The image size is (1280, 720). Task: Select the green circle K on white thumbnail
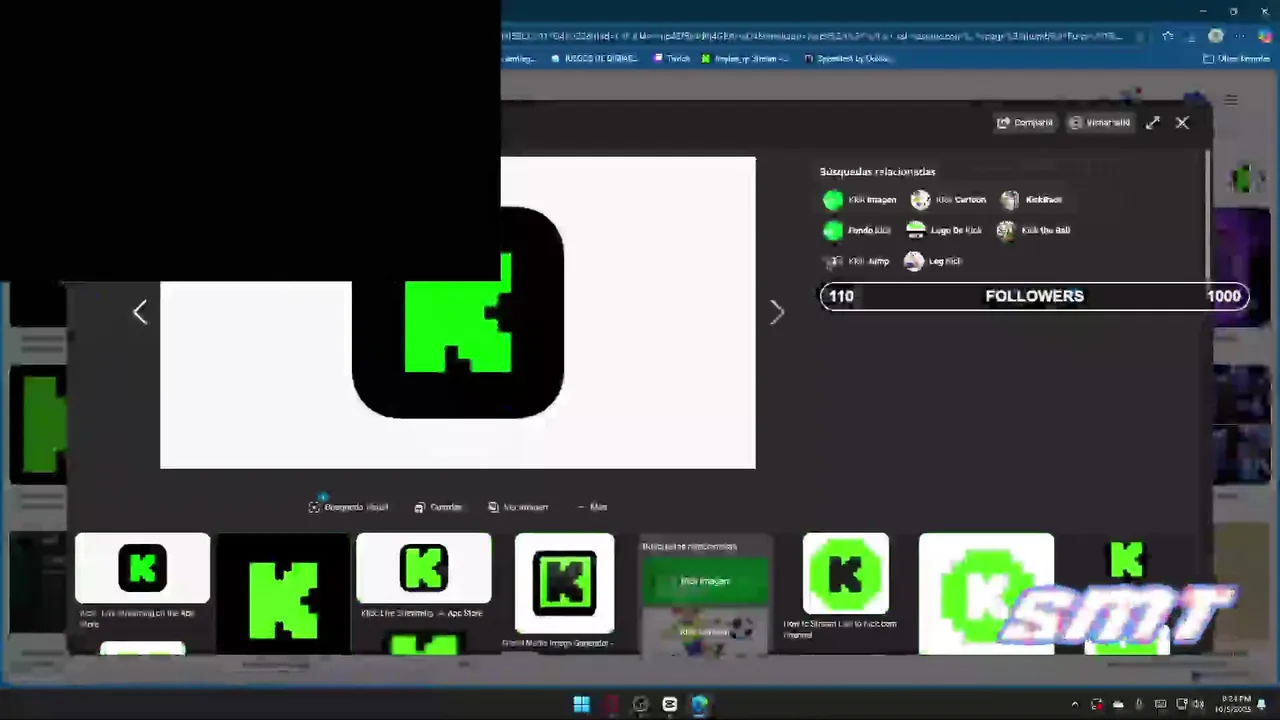coord(986,594)
